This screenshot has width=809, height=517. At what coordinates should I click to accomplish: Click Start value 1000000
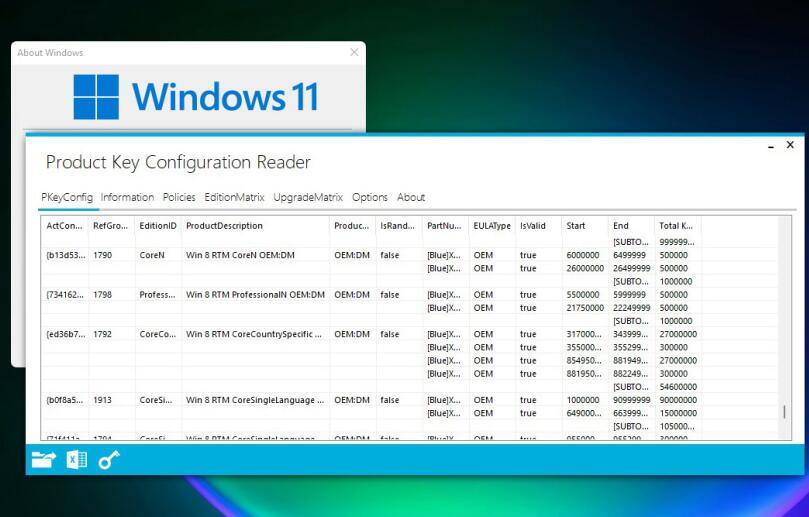tap(583, 400)
